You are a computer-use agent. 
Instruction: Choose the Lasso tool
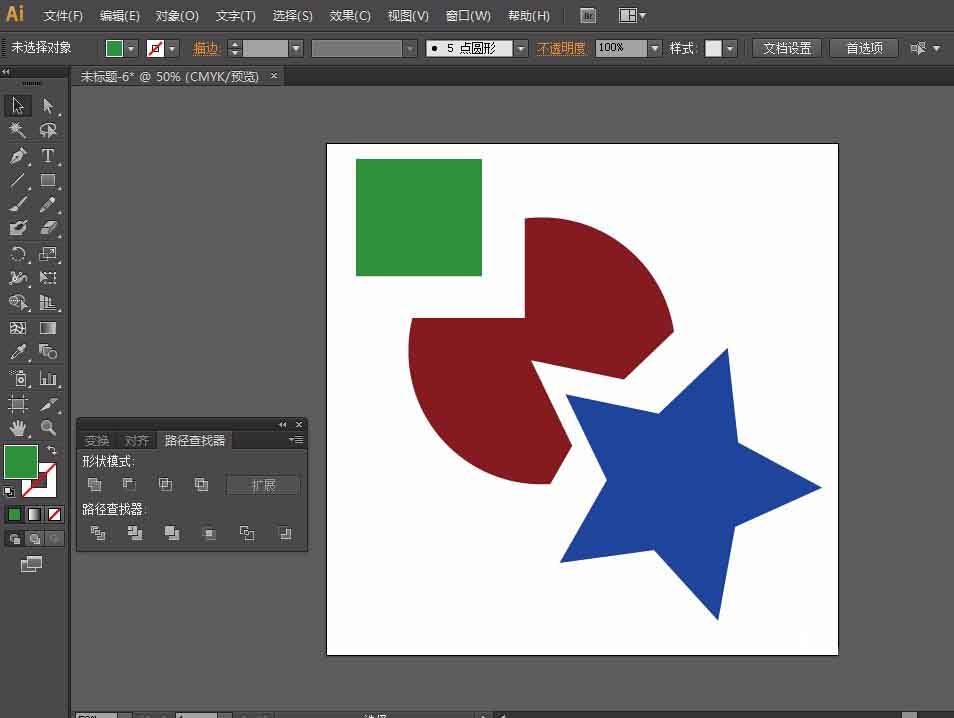48,130
